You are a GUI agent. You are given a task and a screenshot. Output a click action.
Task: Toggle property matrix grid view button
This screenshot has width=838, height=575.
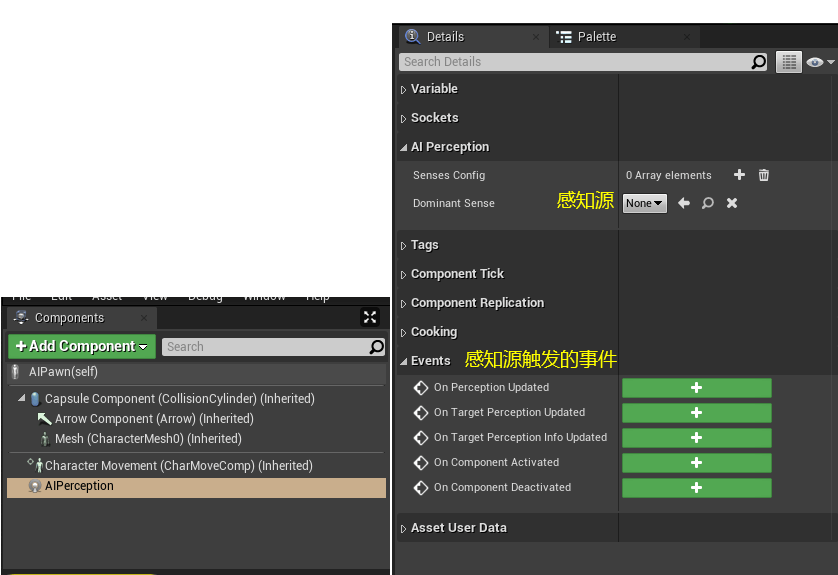[x=789, y=62]
